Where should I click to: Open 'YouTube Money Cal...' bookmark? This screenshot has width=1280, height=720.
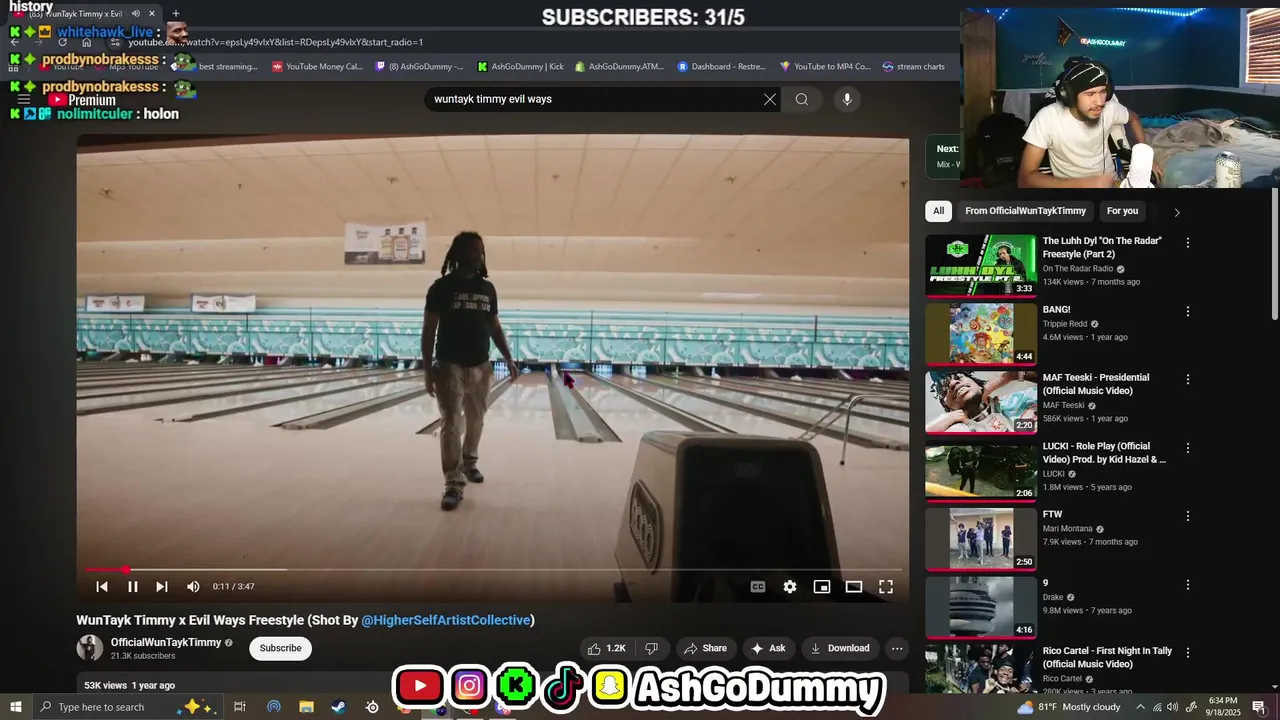pyautogui.click(x=317, y=67)
